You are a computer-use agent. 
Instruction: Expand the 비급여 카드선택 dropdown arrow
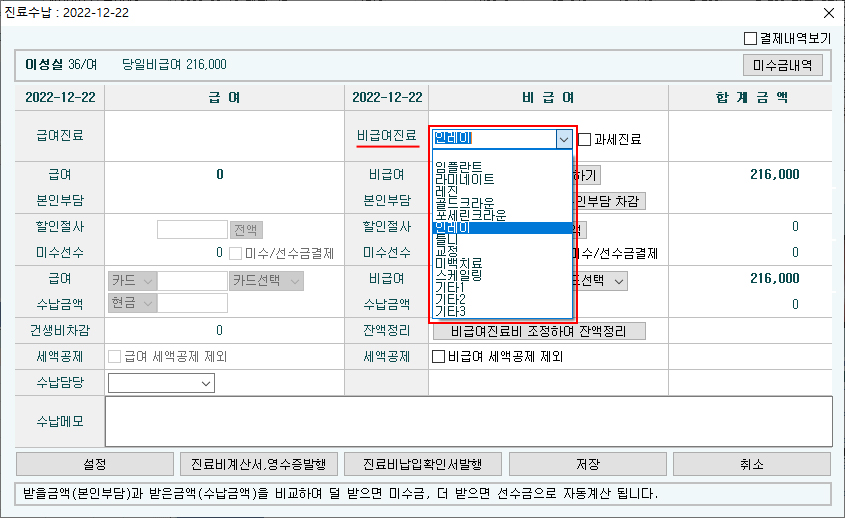coord(619,282)
